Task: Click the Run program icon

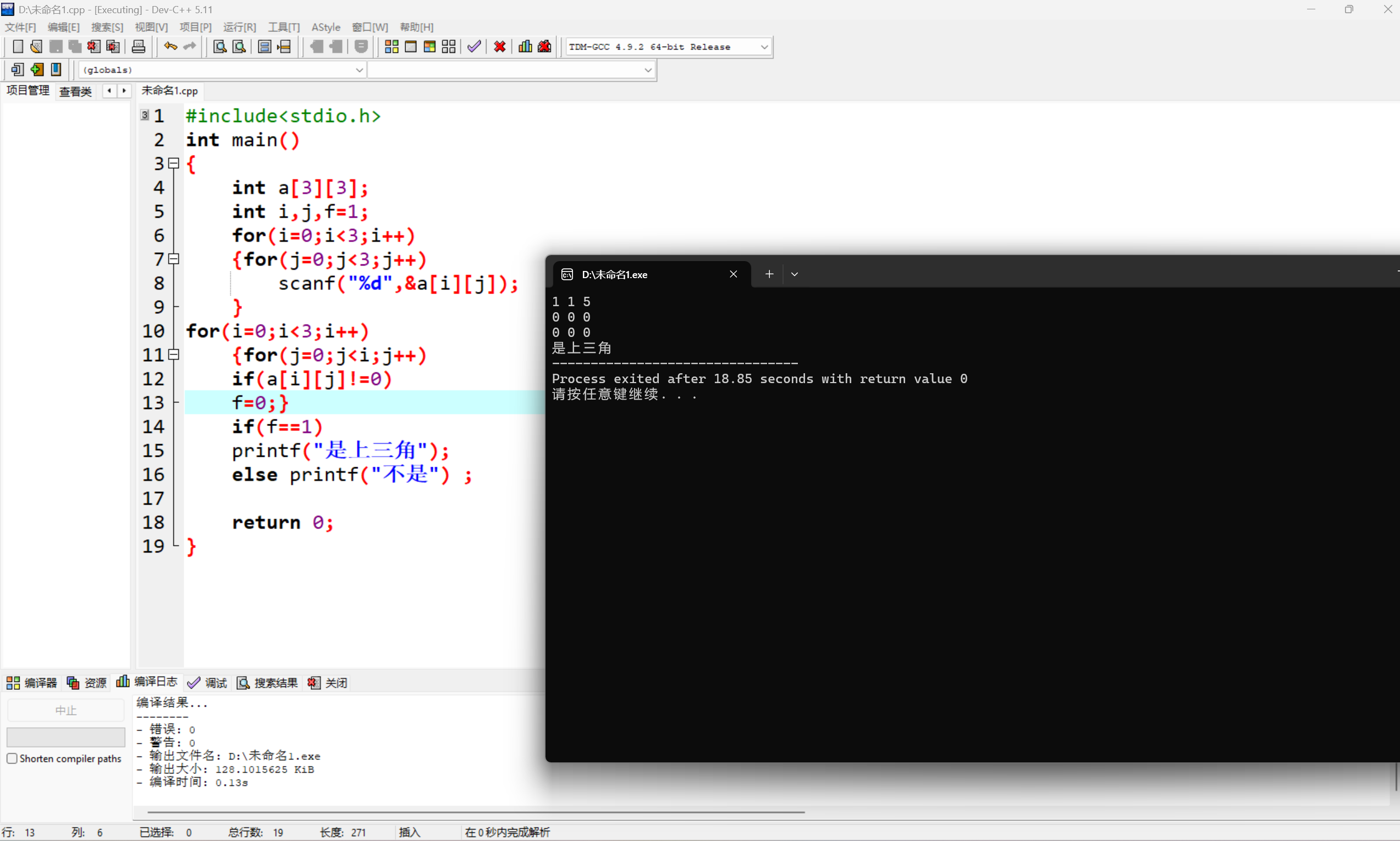Action: click(x=411, y=47)
